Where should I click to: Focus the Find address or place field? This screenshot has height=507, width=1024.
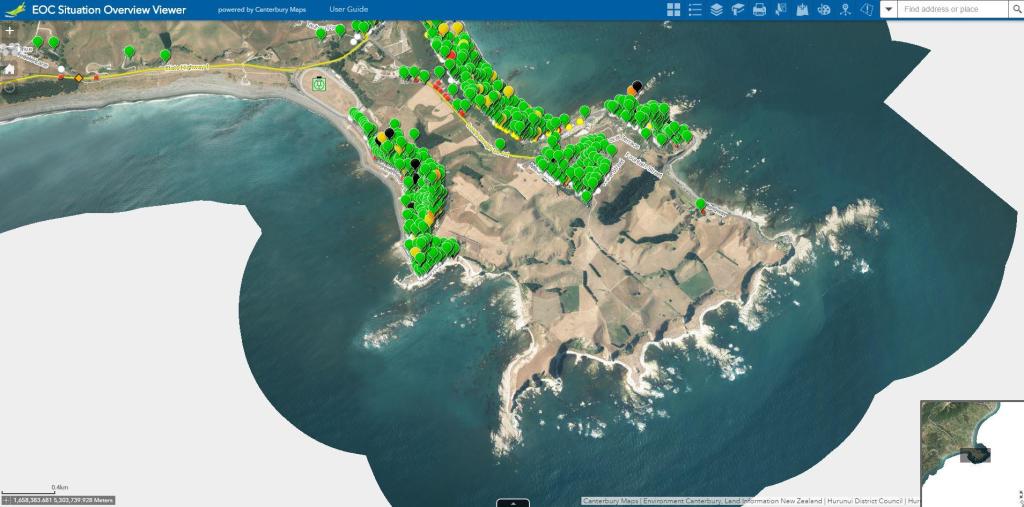(x=953, y=9)
